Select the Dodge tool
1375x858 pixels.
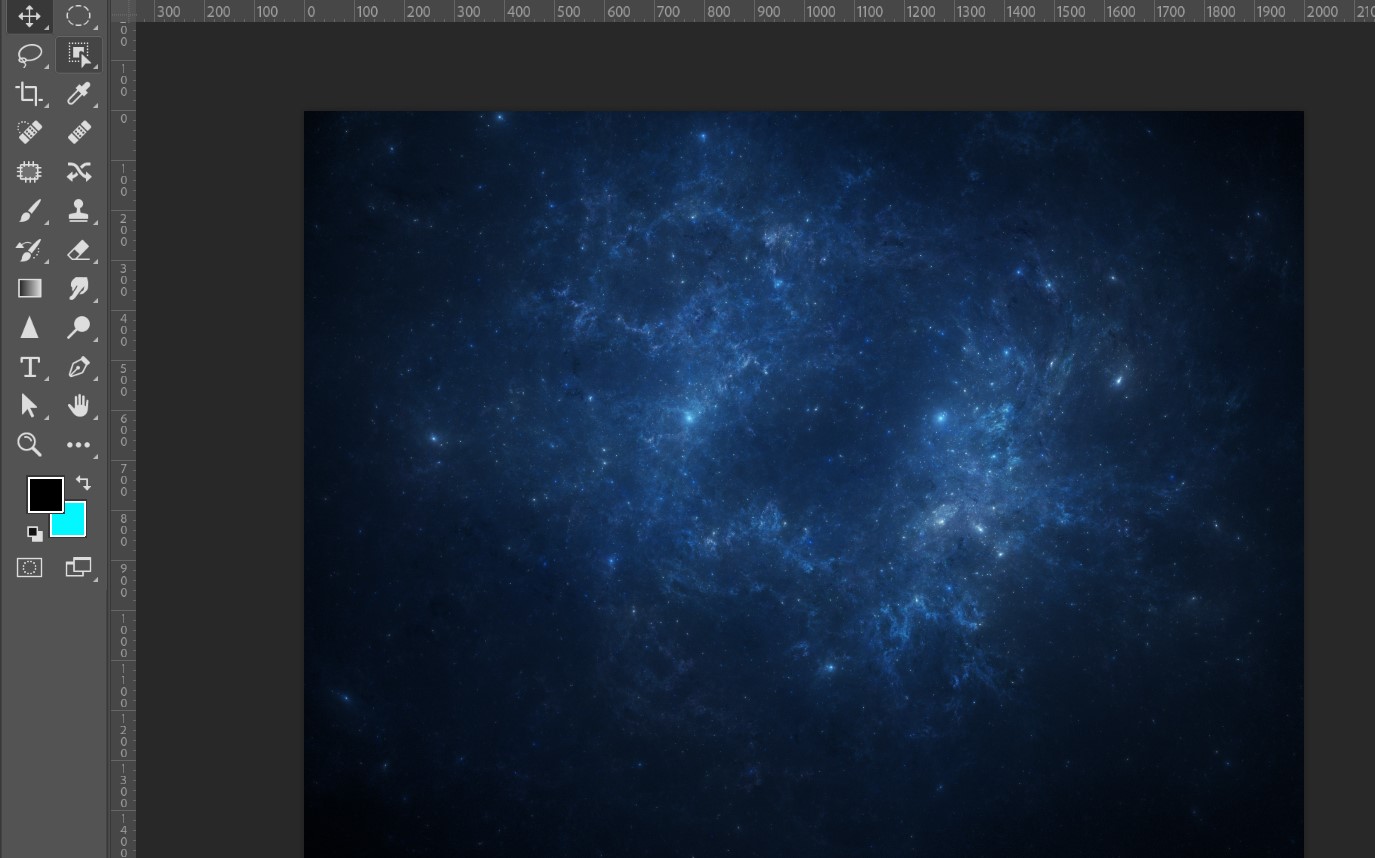coord(78,327)
